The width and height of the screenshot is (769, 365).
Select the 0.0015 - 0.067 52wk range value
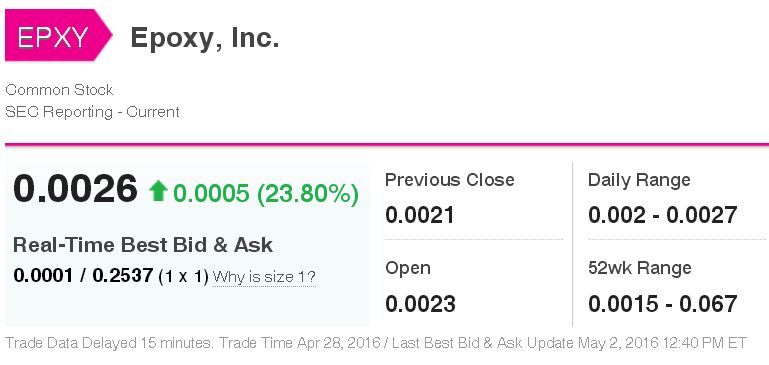663,304
